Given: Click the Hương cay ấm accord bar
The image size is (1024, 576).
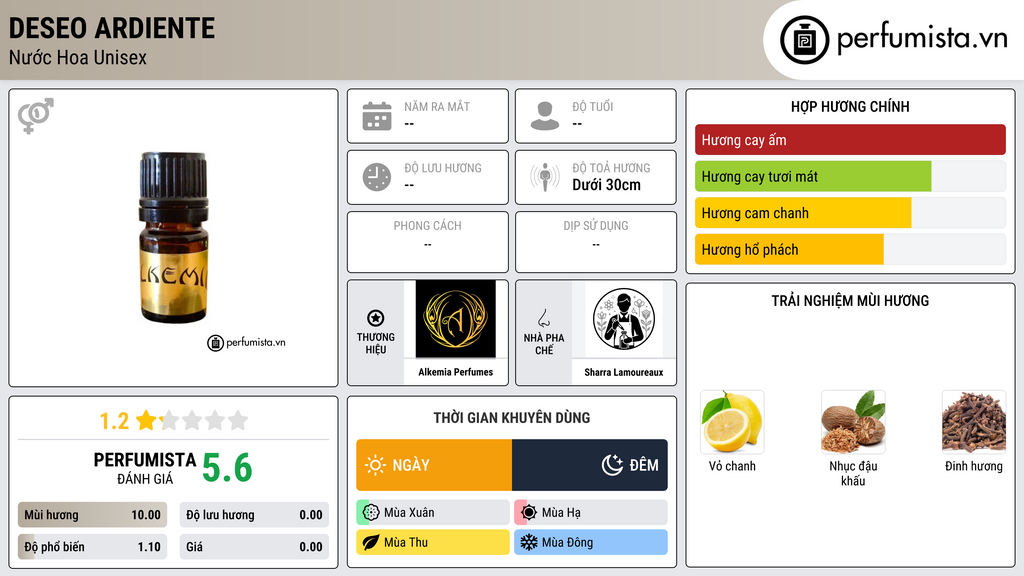Looking at the screenshot, I should [x=850, y=140].
